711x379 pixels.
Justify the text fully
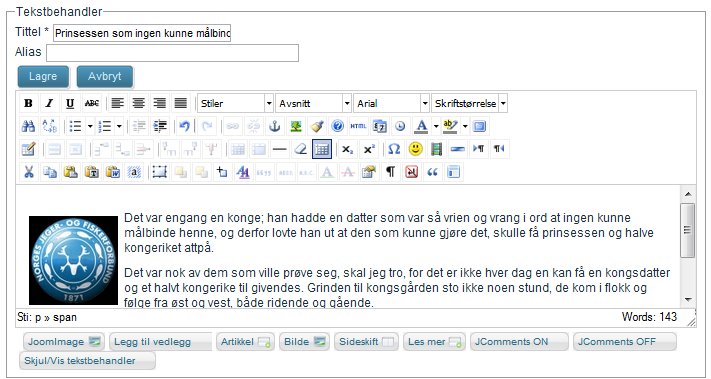(x=180, y=103)
